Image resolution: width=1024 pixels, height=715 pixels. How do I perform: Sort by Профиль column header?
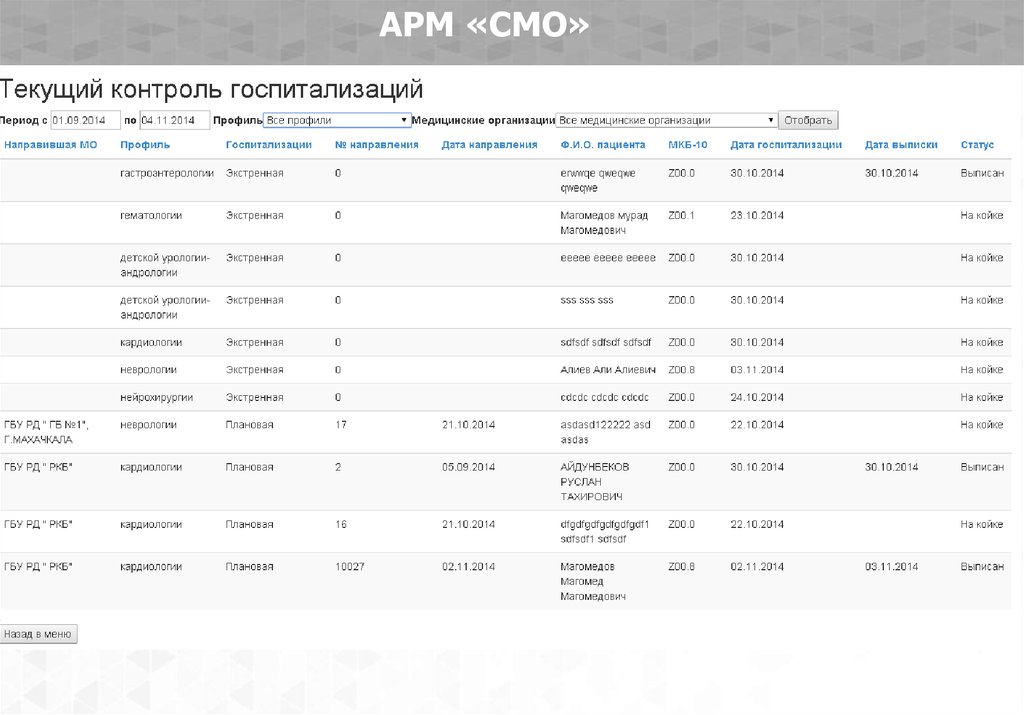point(138,145)
